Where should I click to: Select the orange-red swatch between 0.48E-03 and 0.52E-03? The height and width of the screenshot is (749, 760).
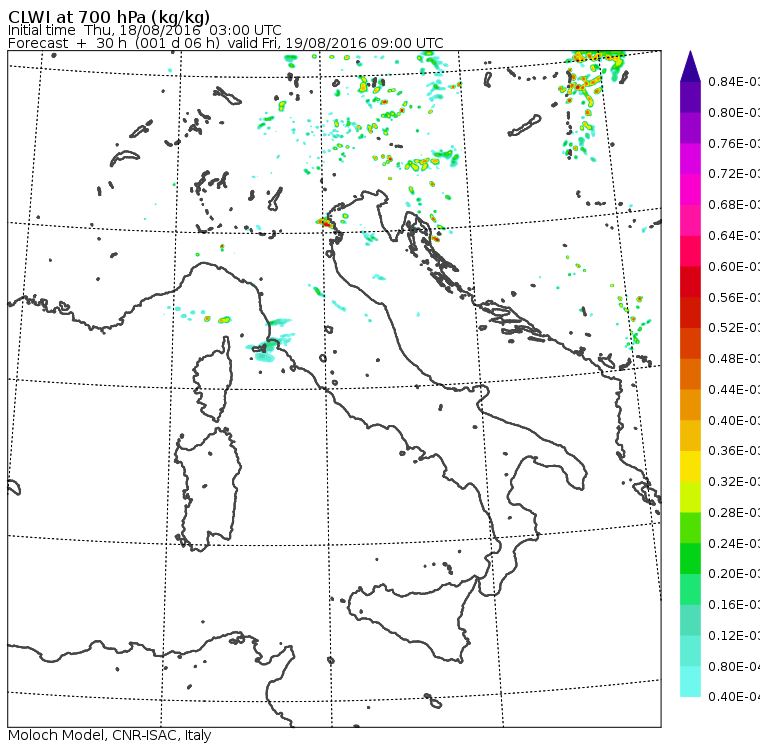[690, 343]
